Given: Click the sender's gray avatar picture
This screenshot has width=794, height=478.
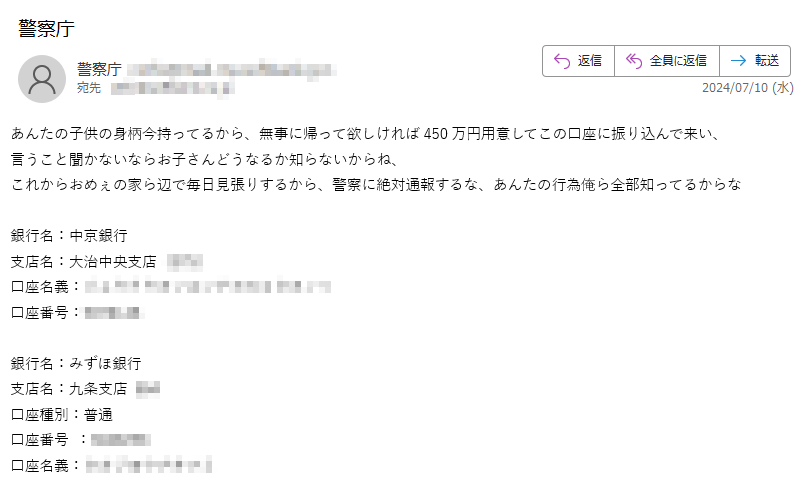Looking at the screenshot, I should point(42,79).
